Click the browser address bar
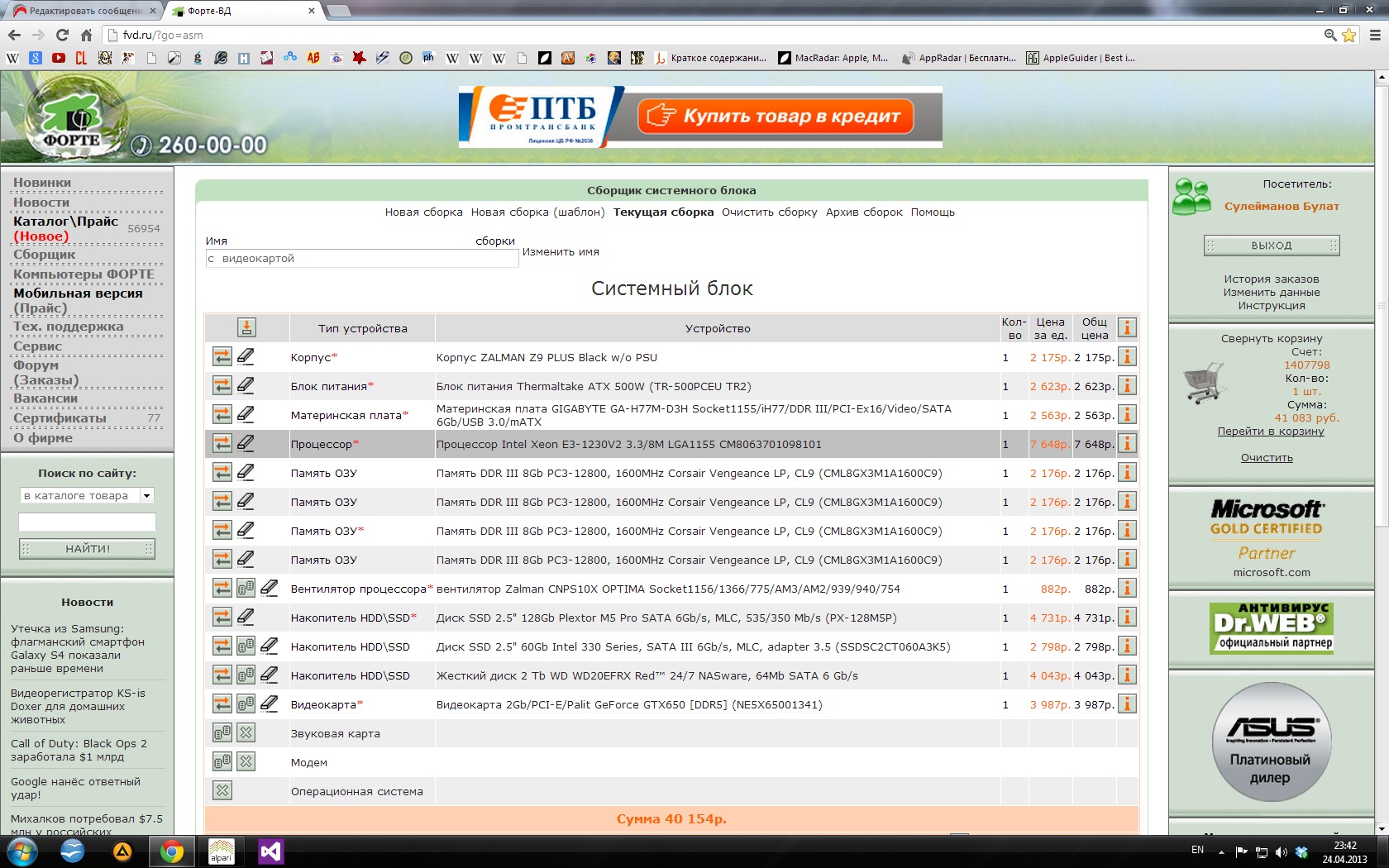The width and height of the screenshot is (1389, 868). point(711,35)
